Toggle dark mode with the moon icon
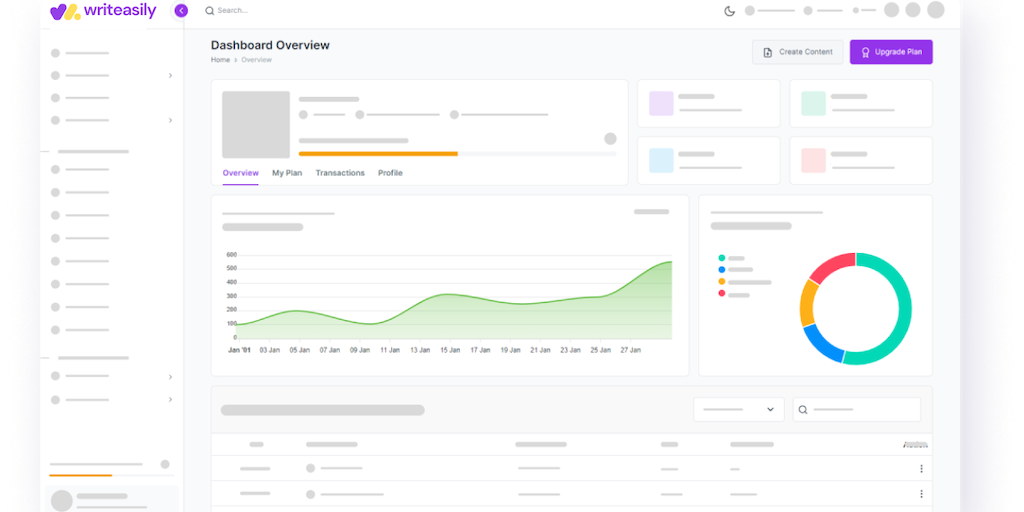The image size is (1024, 512). click(730, 11)
